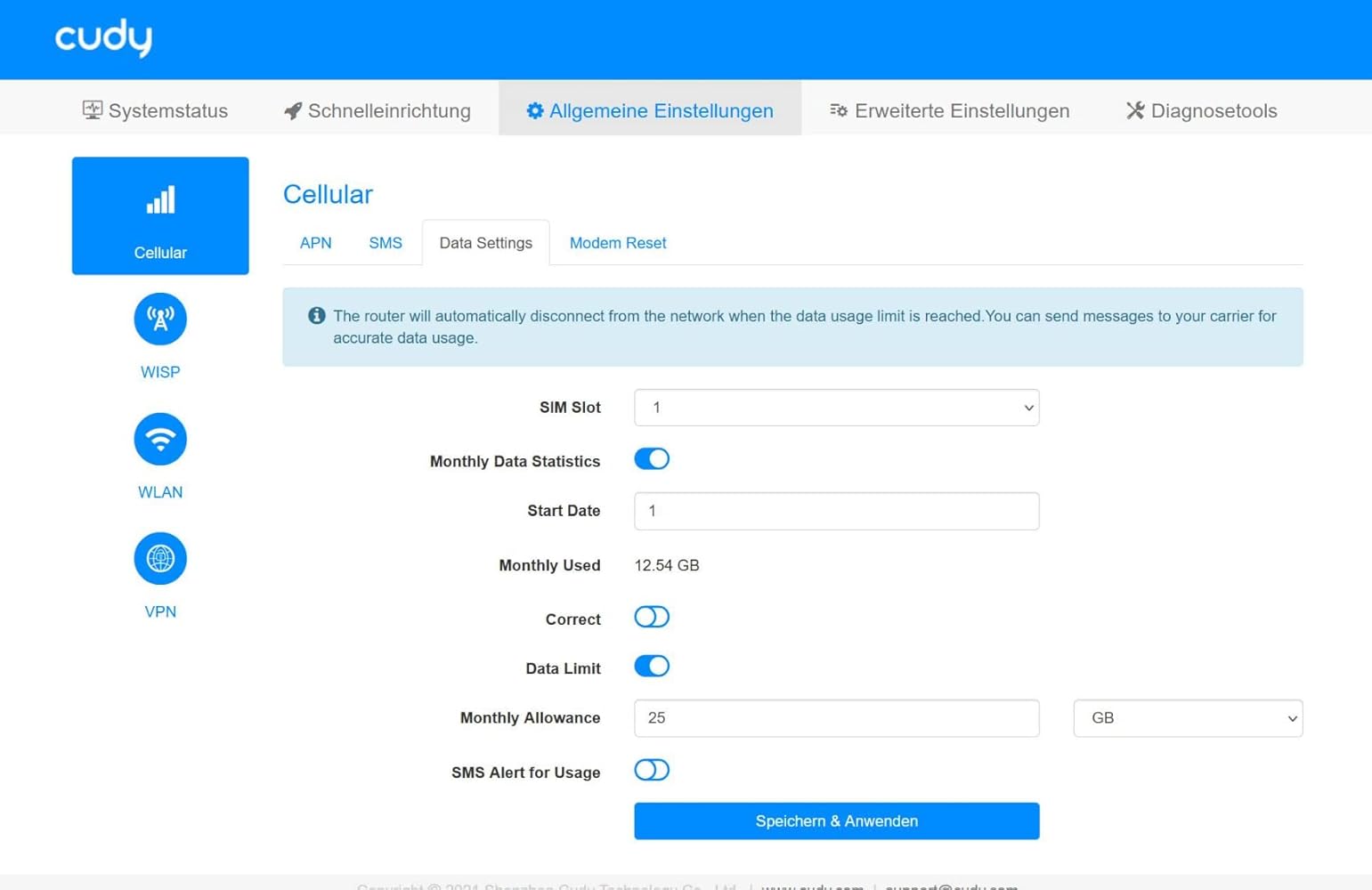Click the Start Date input field
The height and width of the screenshot is (890, 1372).
tap(836, 512)
